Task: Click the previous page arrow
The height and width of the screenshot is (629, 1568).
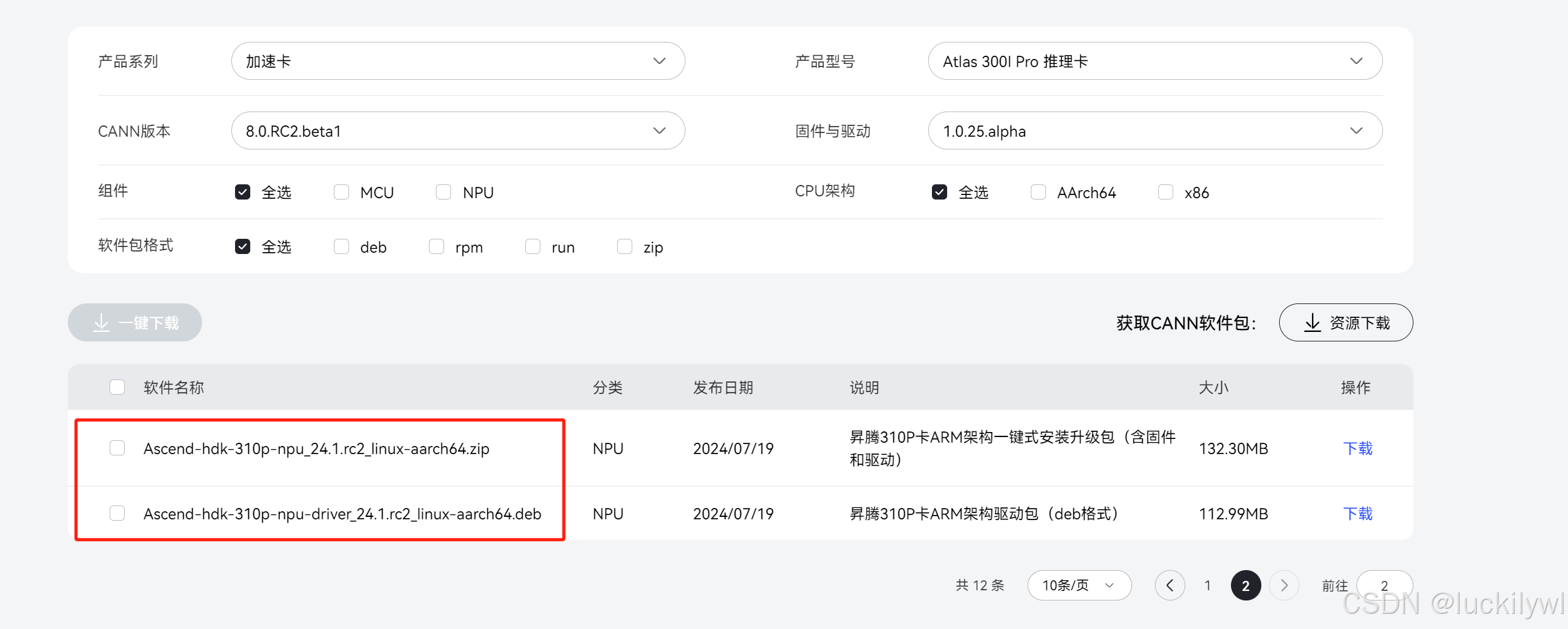Action: click(x=1170, y=585)
